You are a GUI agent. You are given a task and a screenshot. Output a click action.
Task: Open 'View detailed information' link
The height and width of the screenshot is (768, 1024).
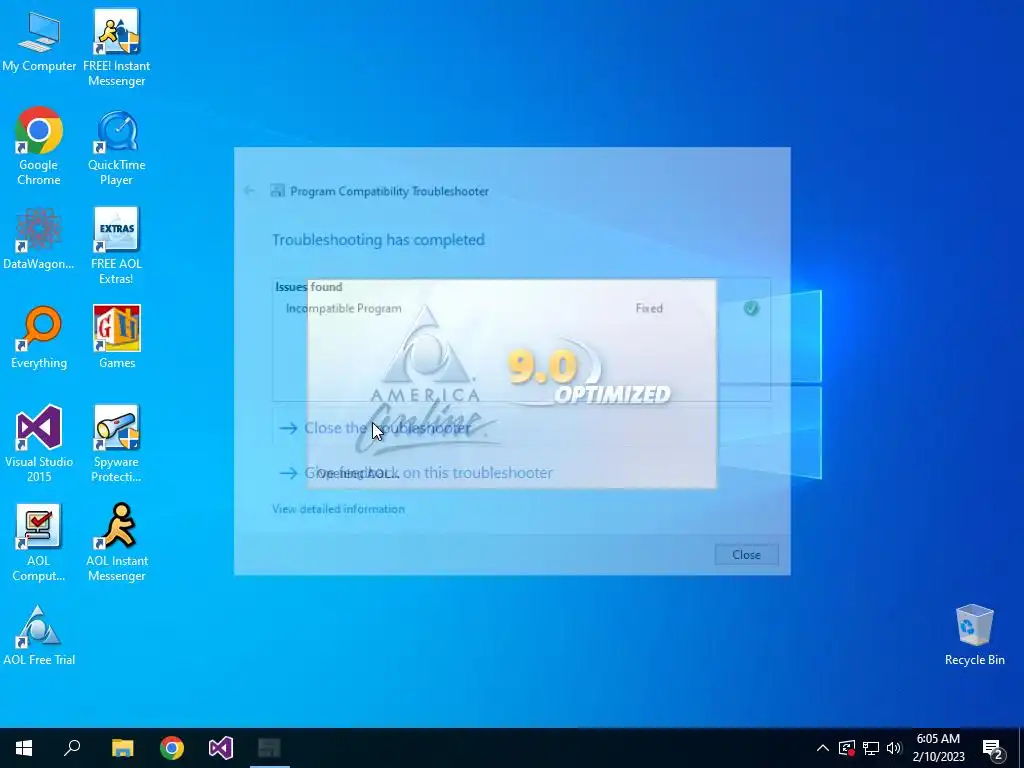[338, 509]
